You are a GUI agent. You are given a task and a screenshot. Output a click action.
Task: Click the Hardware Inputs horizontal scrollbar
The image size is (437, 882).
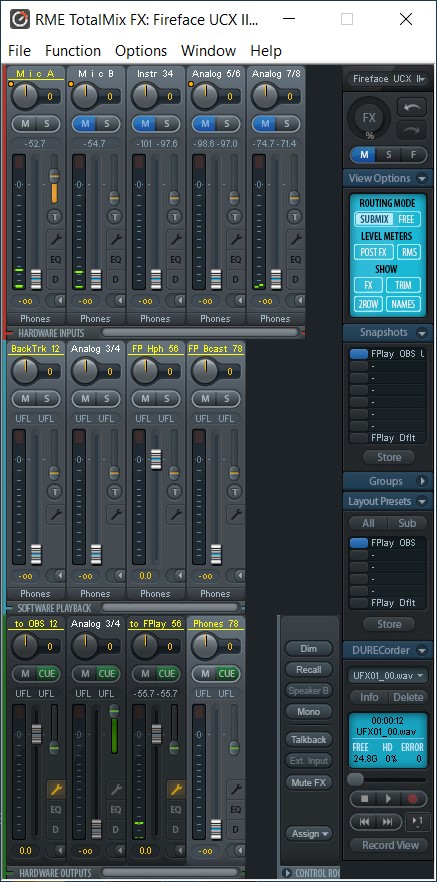coord(199,332)
